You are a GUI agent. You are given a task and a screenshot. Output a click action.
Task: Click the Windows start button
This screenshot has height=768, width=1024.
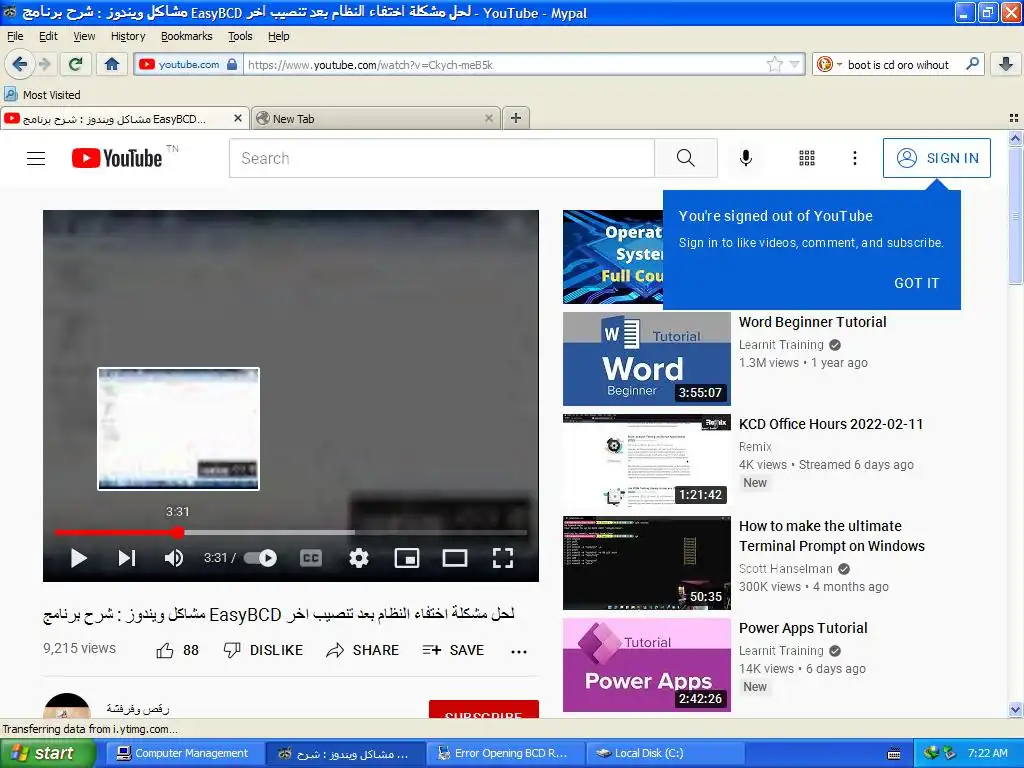point(47,754)
